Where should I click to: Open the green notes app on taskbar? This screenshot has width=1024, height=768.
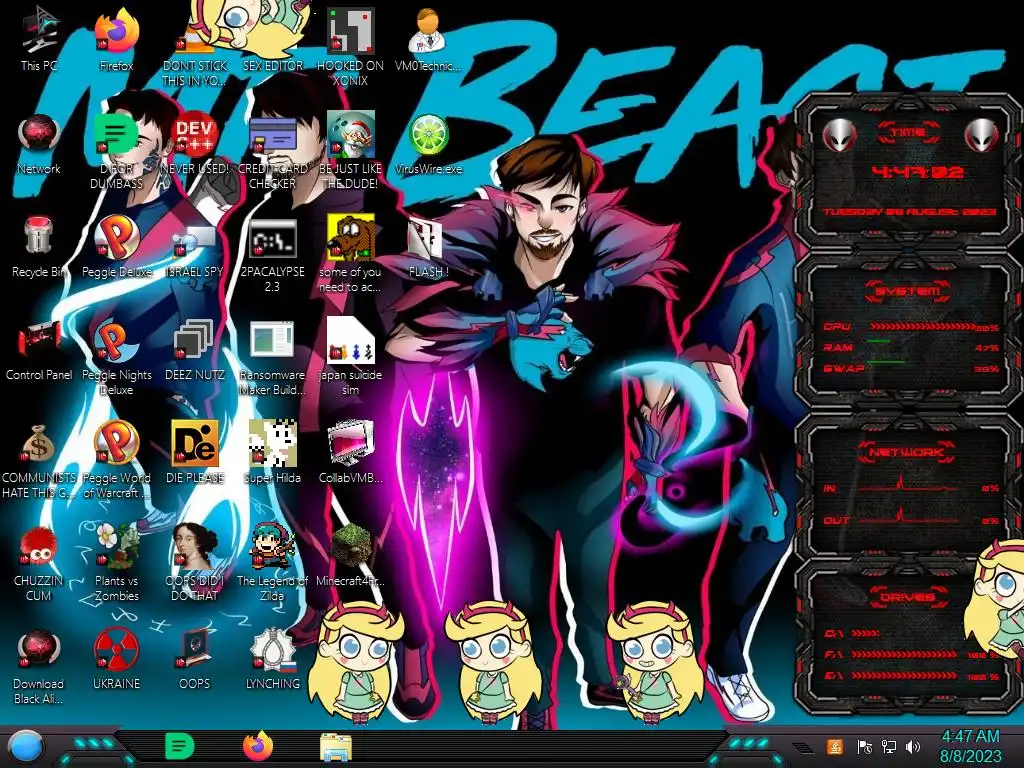pos(180,746)
